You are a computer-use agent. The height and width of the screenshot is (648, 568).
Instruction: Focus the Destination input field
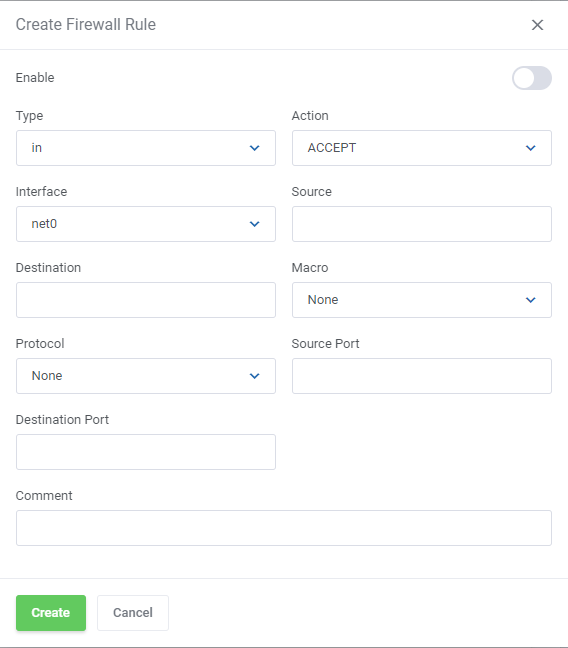click(x=146, y=300)
